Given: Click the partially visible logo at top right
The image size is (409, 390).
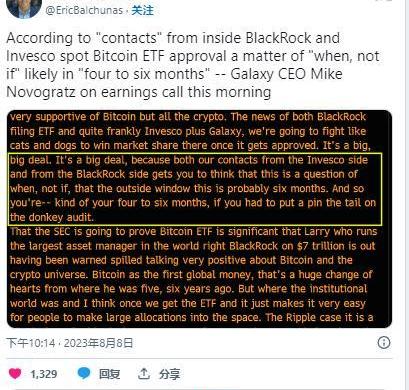Looking at the screenshot, I should click(384, 1).
